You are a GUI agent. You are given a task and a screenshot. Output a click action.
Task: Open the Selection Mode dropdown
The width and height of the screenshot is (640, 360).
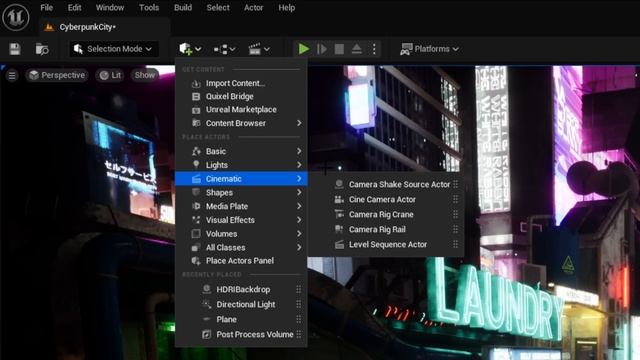[x=113, y=49]
